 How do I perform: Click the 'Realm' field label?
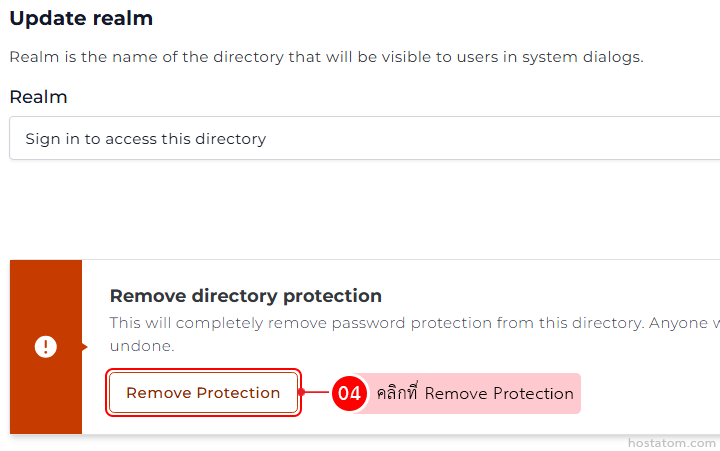click(38, 97)
